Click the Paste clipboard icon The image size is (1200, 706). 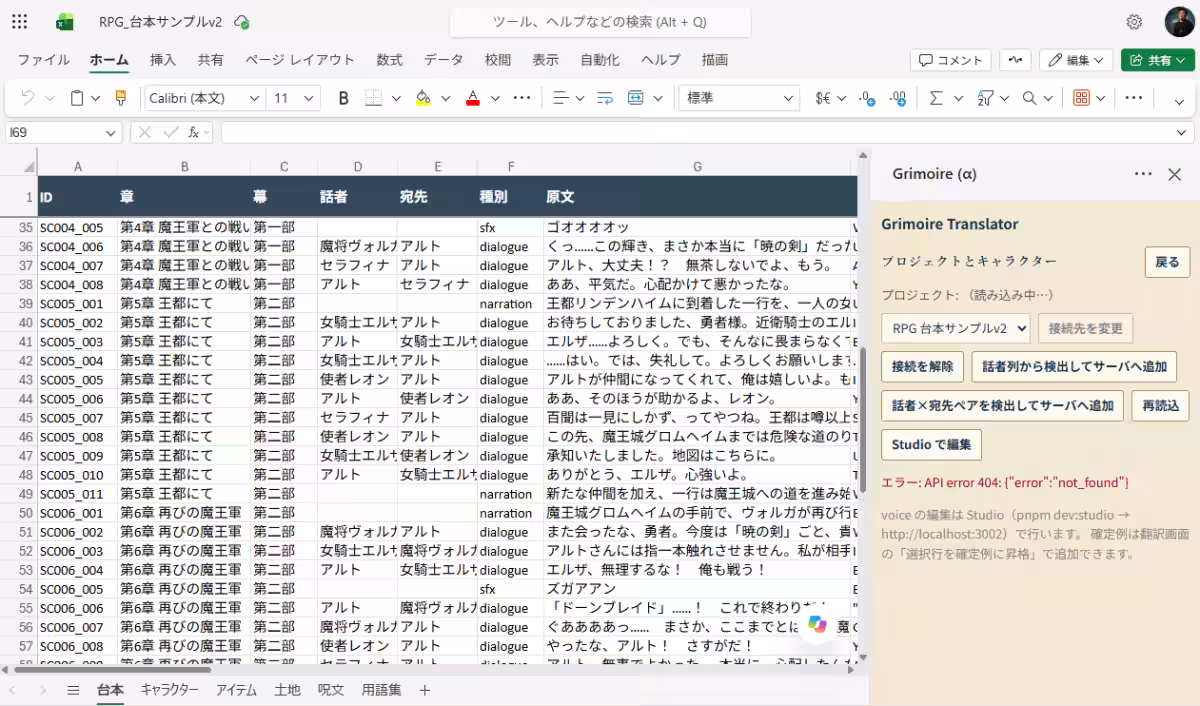point(77,98)
